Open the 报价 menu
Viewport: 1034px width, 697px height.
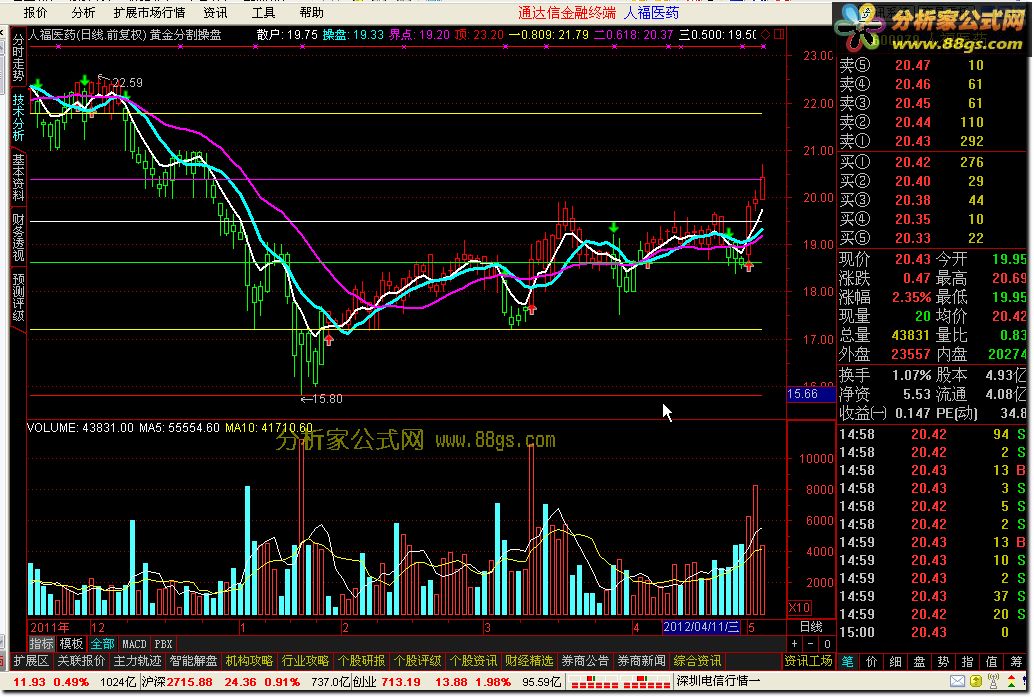tap(36, 13)
